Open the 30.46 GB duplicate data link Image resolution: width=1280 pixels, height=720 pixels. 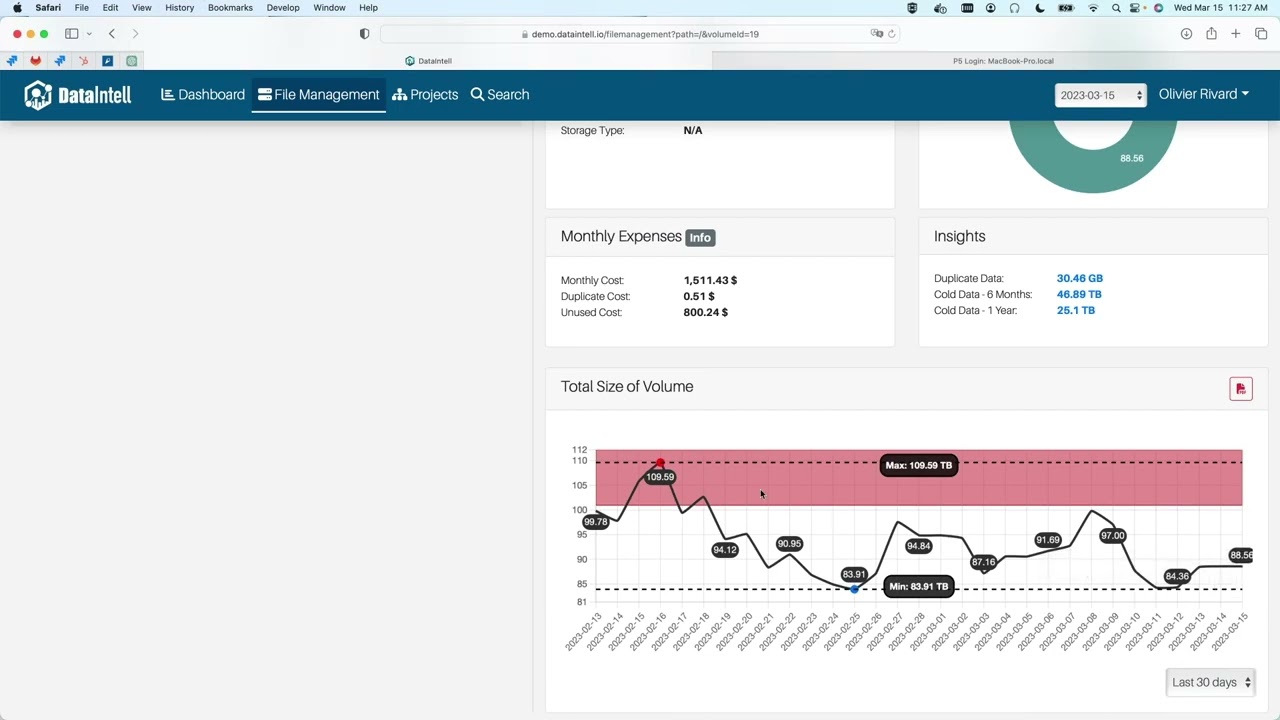click(1079, 278)
